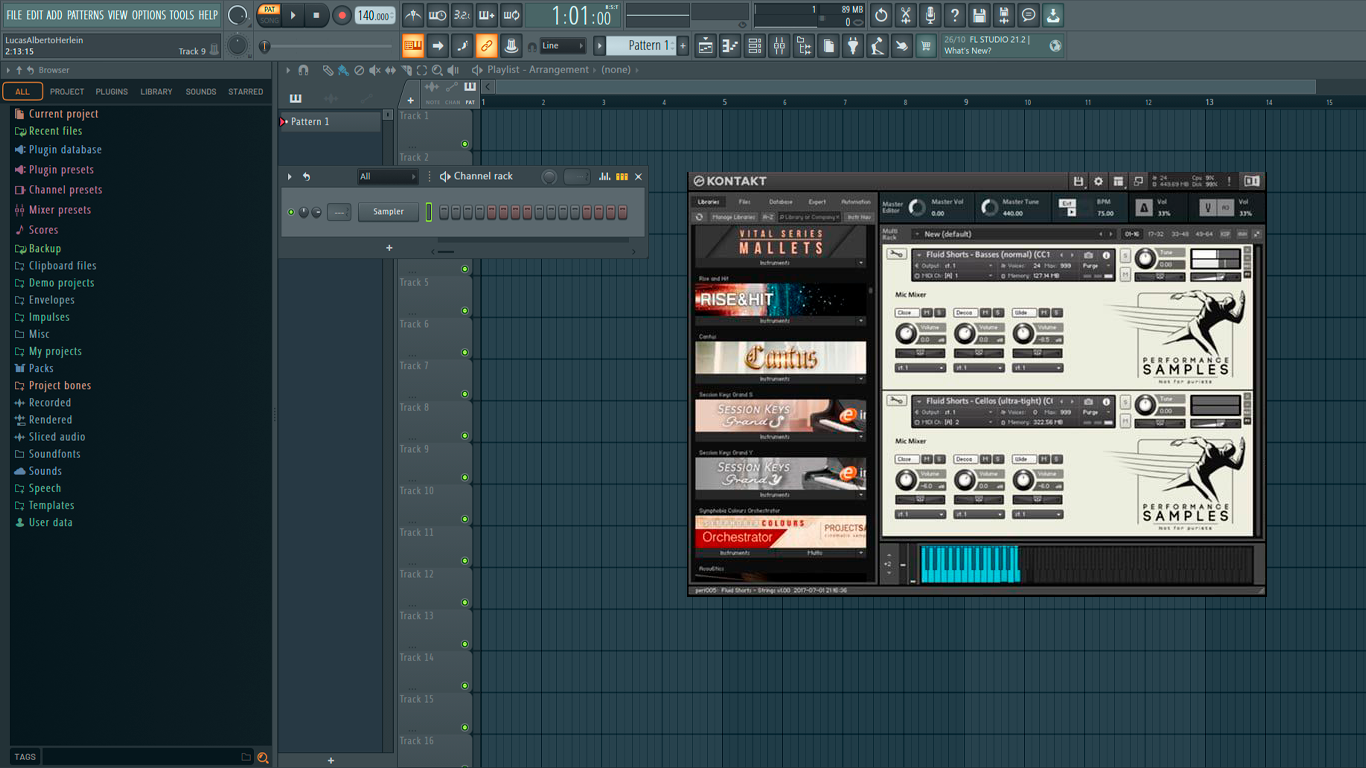Select the ALL tab in the Browser
This screenshot has height=768, width=1366.
(22, 91)
